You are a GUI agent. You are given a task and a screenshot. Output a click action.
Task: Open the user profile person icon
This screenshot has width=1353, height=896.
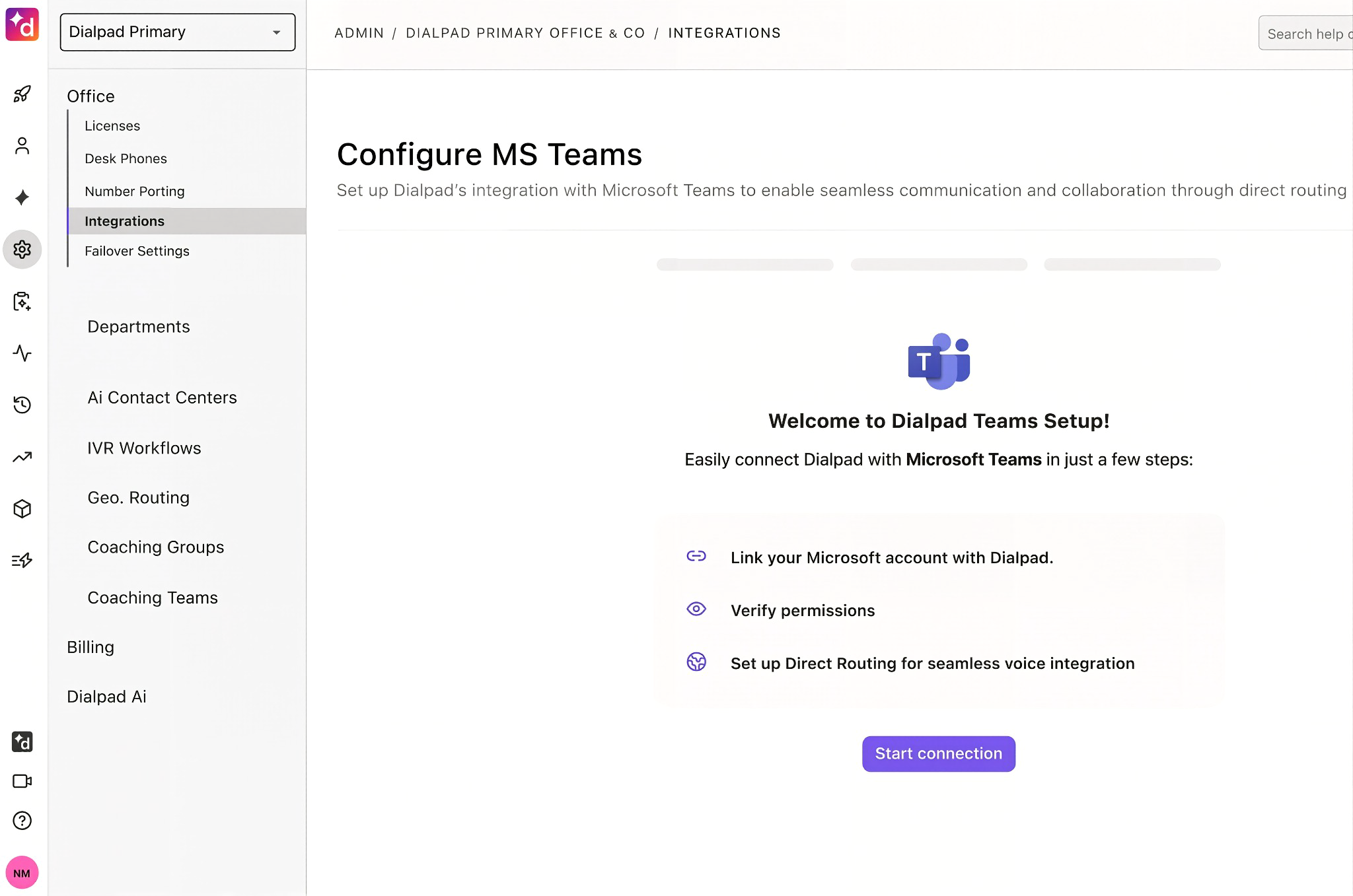22,146
